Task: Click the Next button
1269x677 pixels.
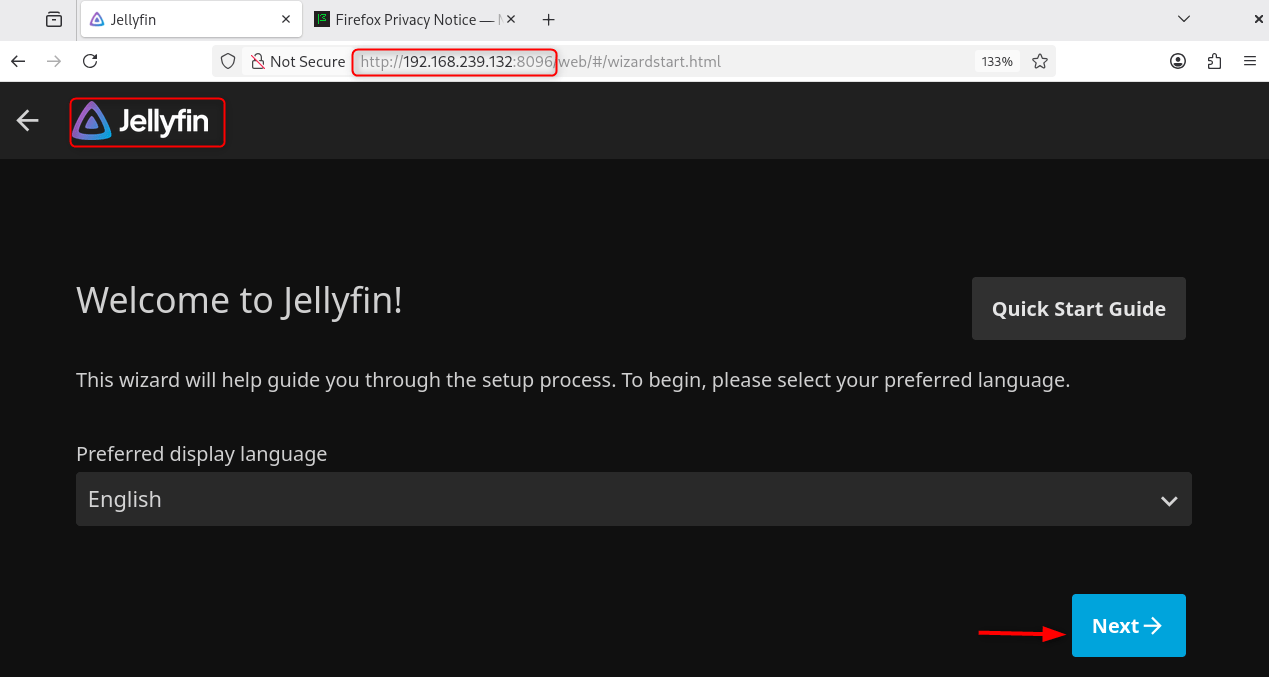Action: tap(1128, 626)
